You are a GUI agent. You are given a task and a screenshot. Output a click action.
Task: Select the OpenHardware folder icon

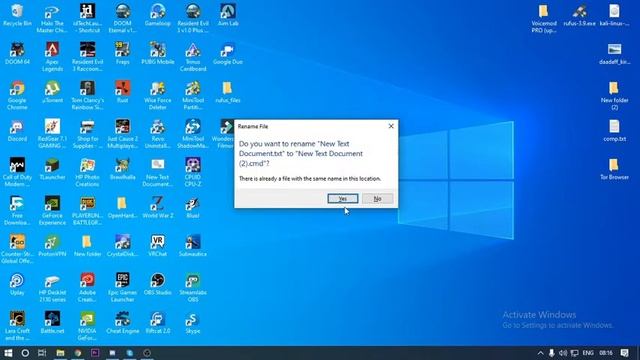click(x=122, y=207)
